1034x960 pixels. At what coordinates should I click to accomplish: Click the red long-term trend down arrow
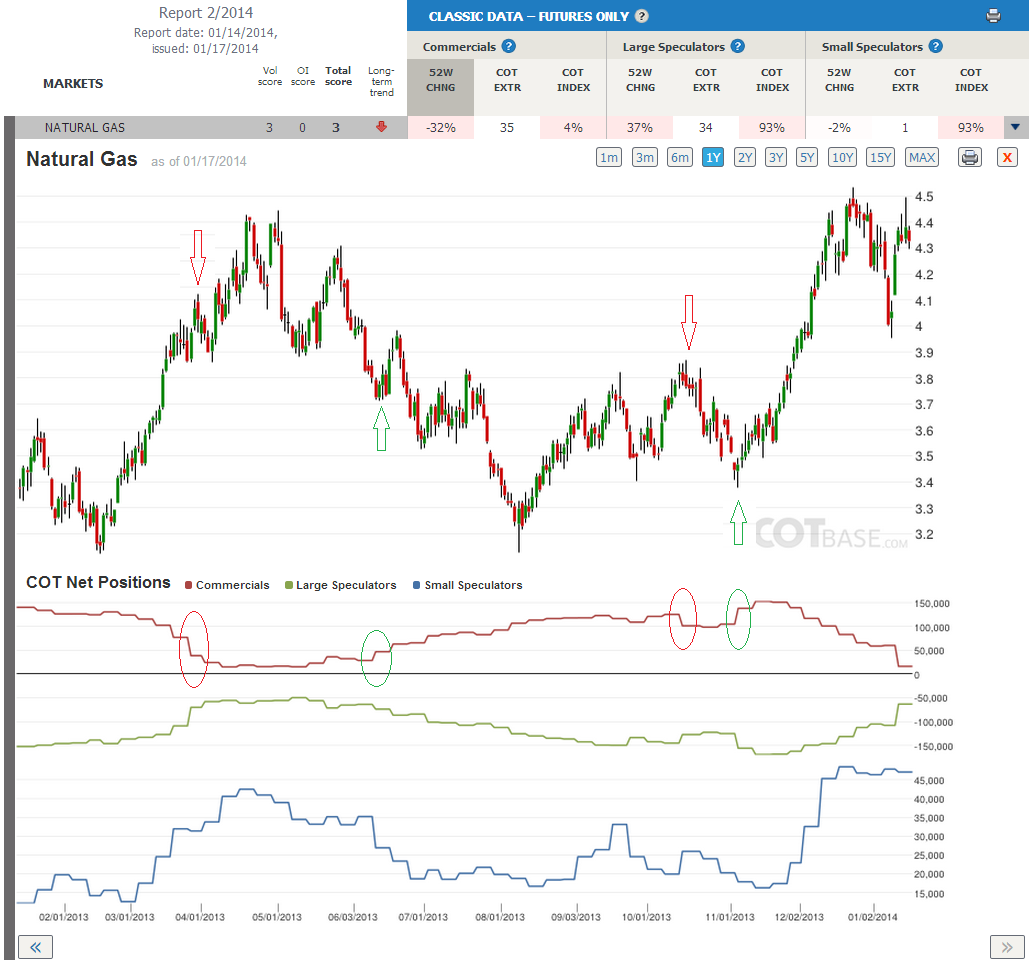381,127
